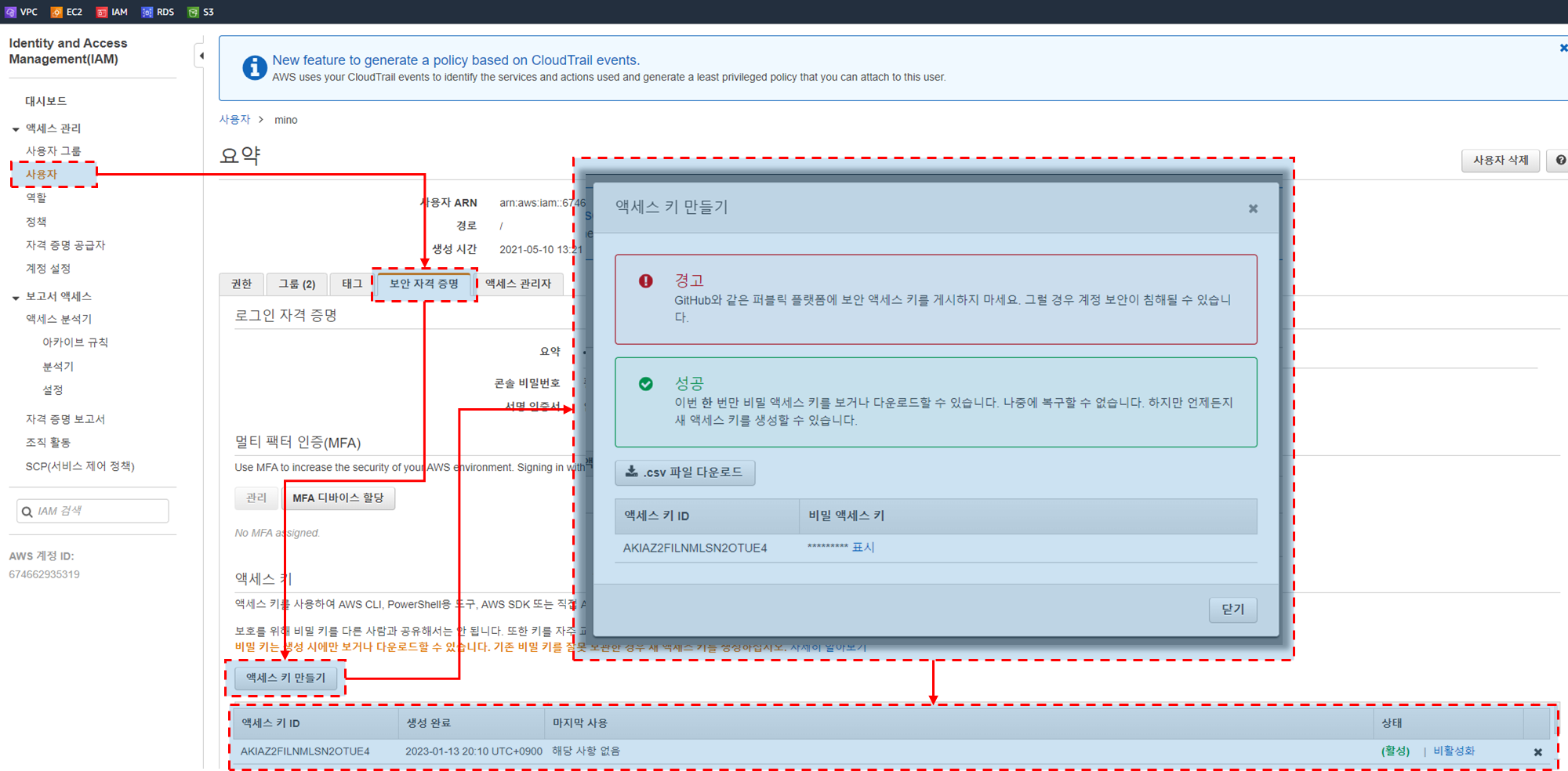Click the 액세스 키 만들기 button
This screenshot has height=771, width=1568.
coord(286,678)
